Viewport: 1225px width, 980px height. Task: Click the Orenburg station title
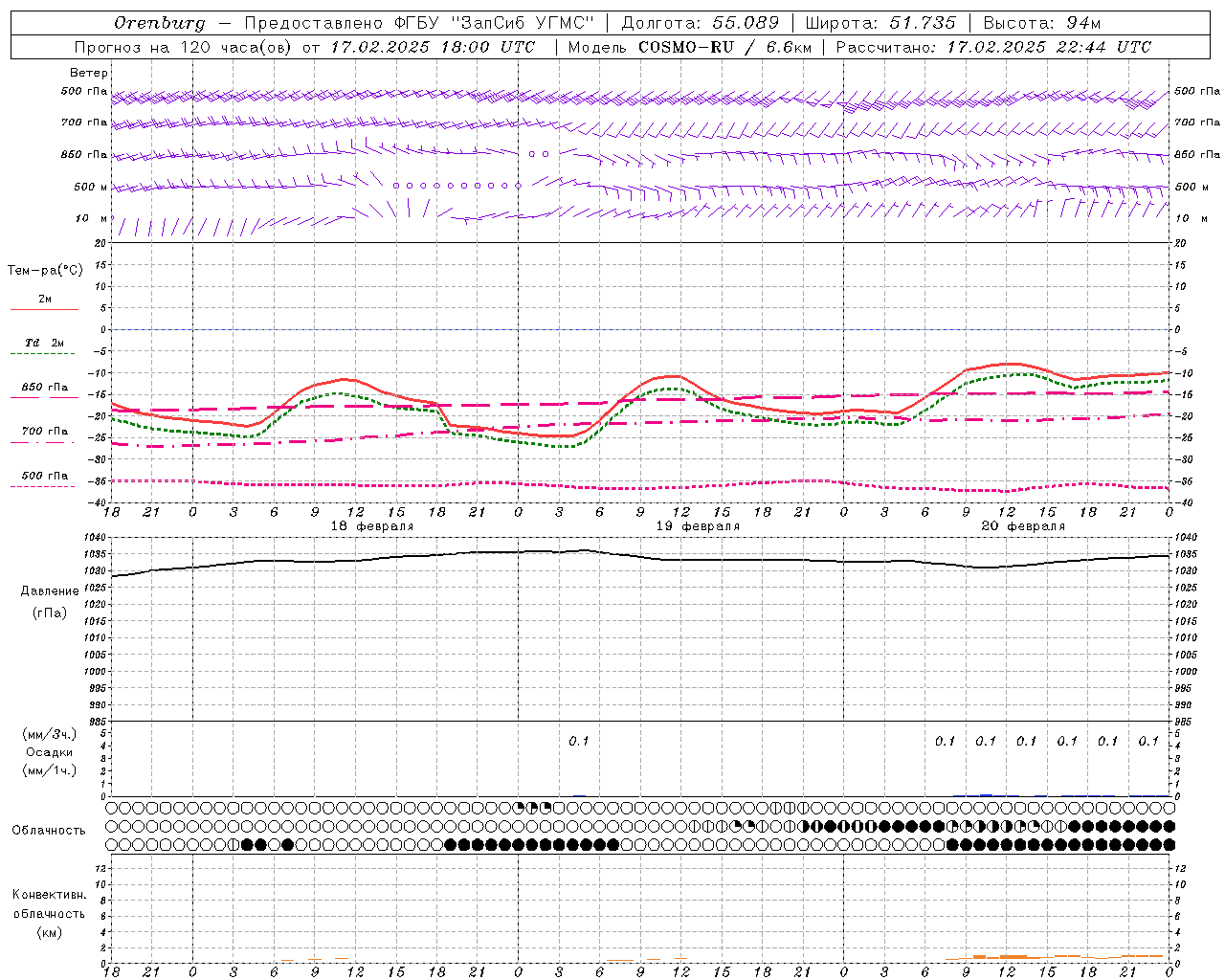[159, 22]
